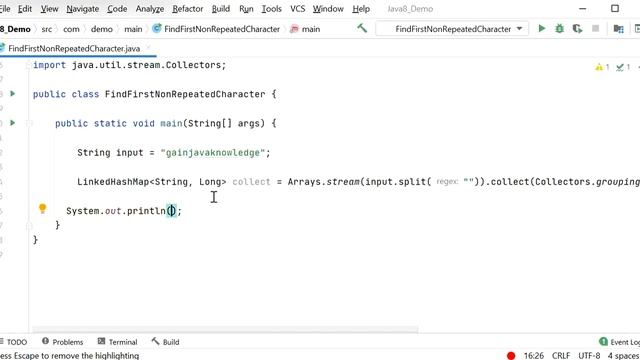Place cursor inside println parentheses
The image size is (640, 360).
click(172, 211)
